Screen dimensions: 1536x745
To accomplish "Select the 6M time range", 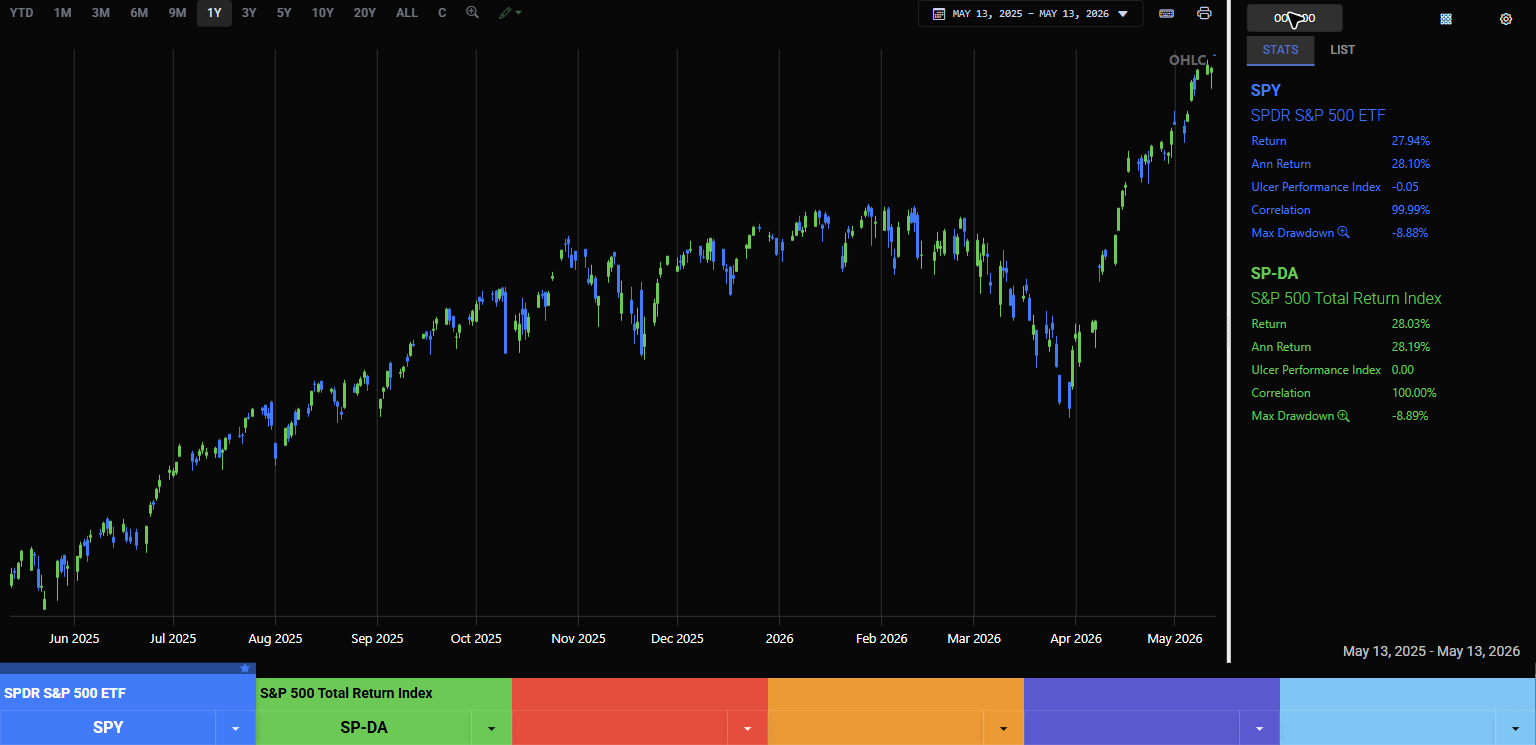I will tap(139, 13).
